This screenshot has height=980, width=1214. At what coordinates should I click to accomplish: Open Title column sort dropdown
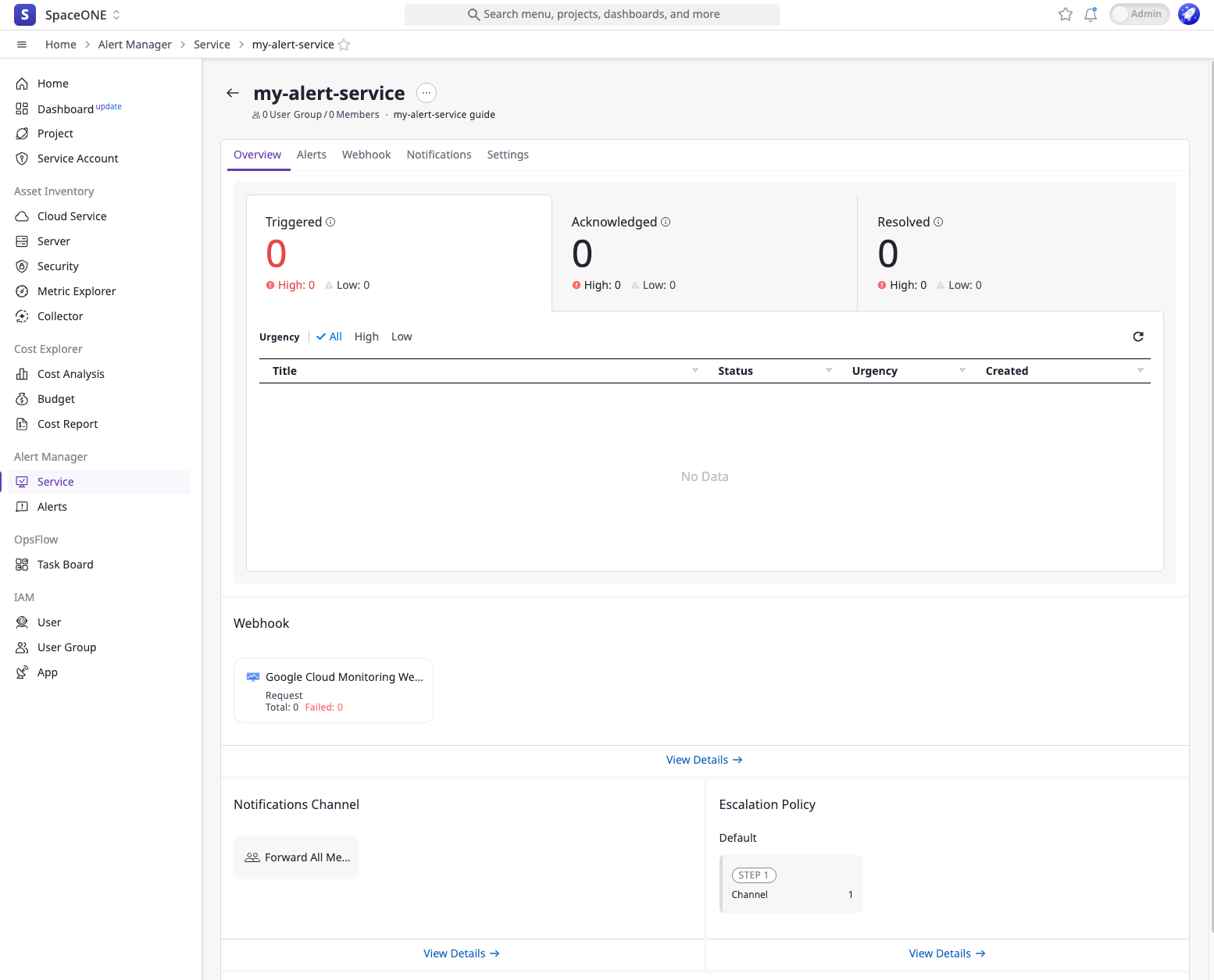click(695, 370)
